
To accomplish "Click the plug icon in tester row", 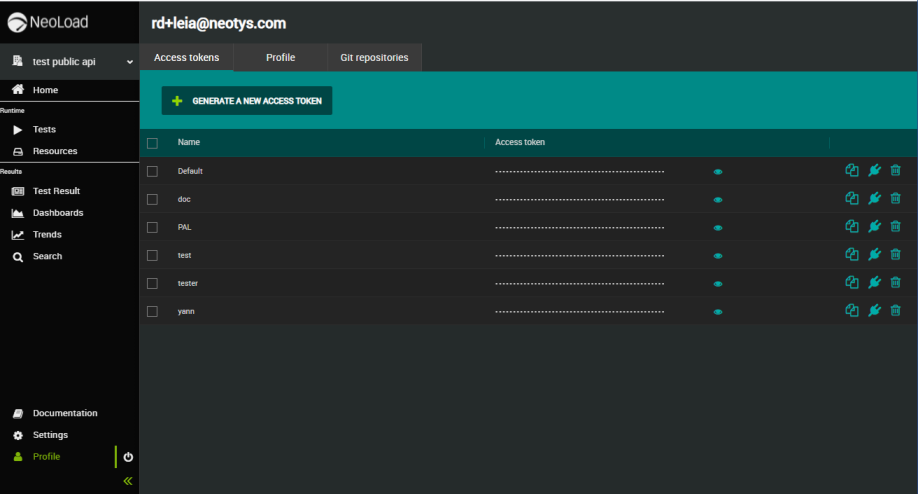I will [874, 283].
